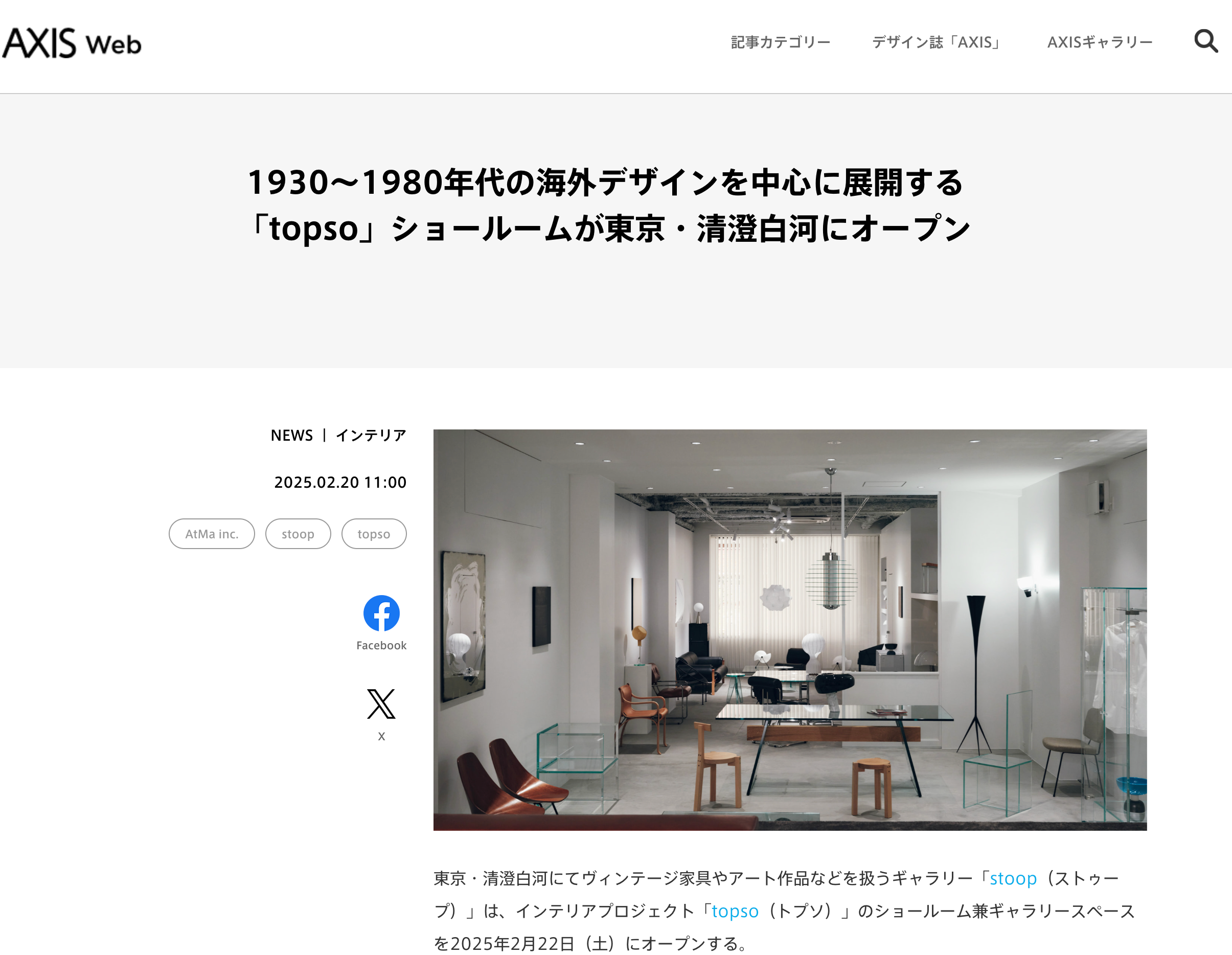Open the NEWS category link
The height and width of the screenshot is (955, 1232).
pyautogui.click(x=291, y=436)
